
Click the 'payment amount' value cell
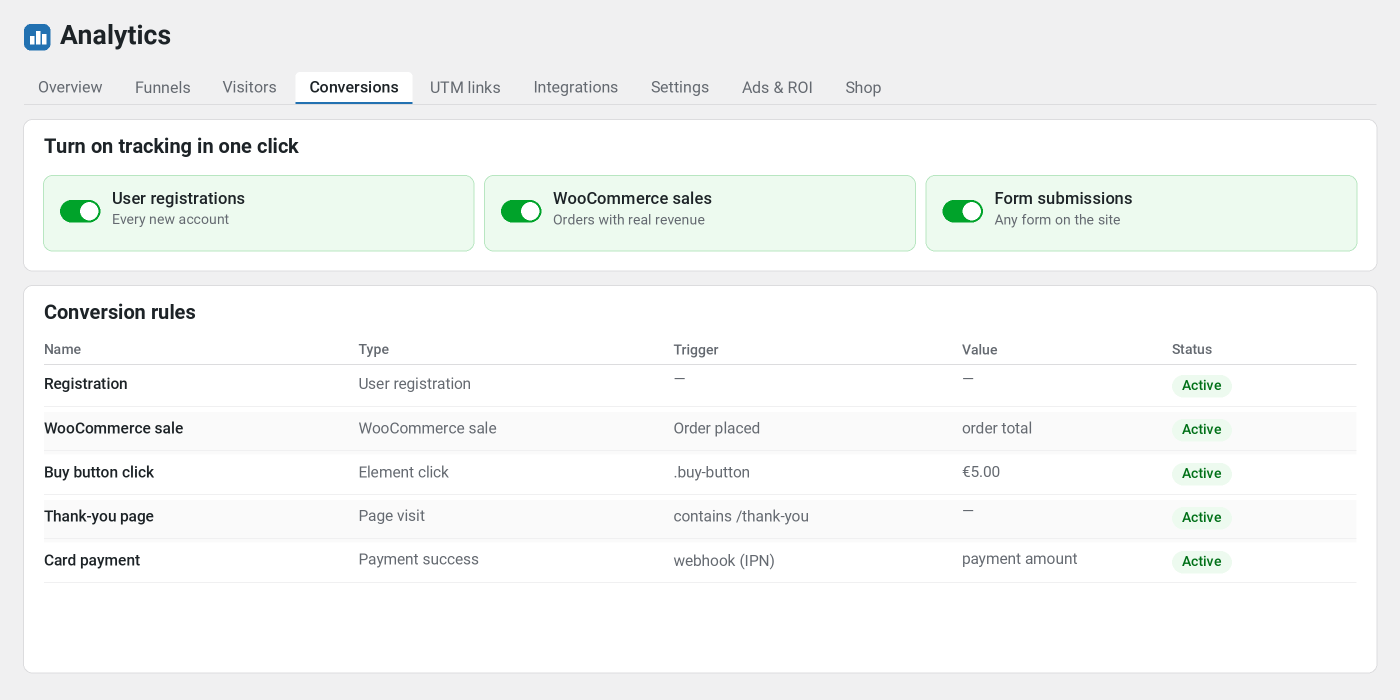pos(1020,559)
